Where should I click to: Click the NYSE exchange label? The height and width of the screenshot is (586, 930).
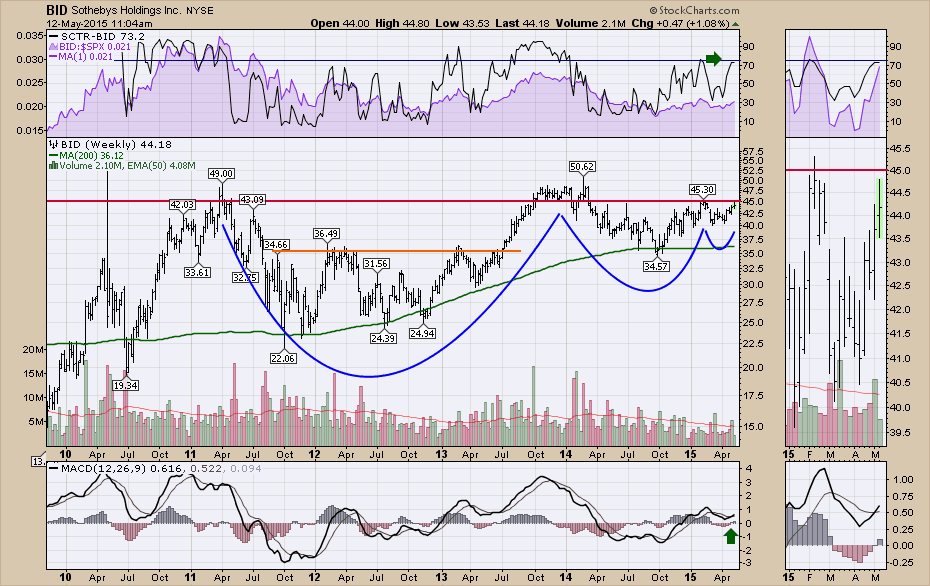coord(198,11)
